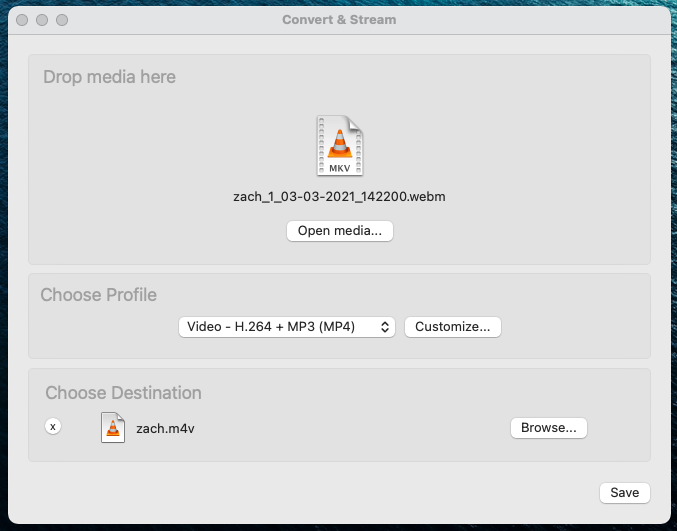Zoom the Convert & Stream window
The width and height of the screenshot is (677, 531).
pyautogui.click(x=62, y=20)
